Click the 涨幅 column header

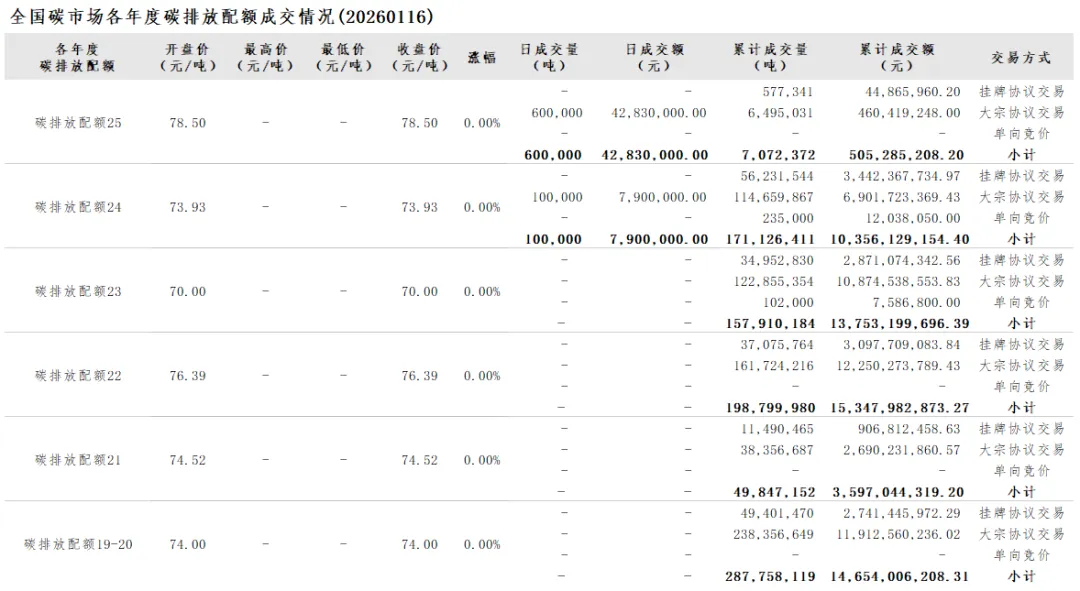(481, 57)
